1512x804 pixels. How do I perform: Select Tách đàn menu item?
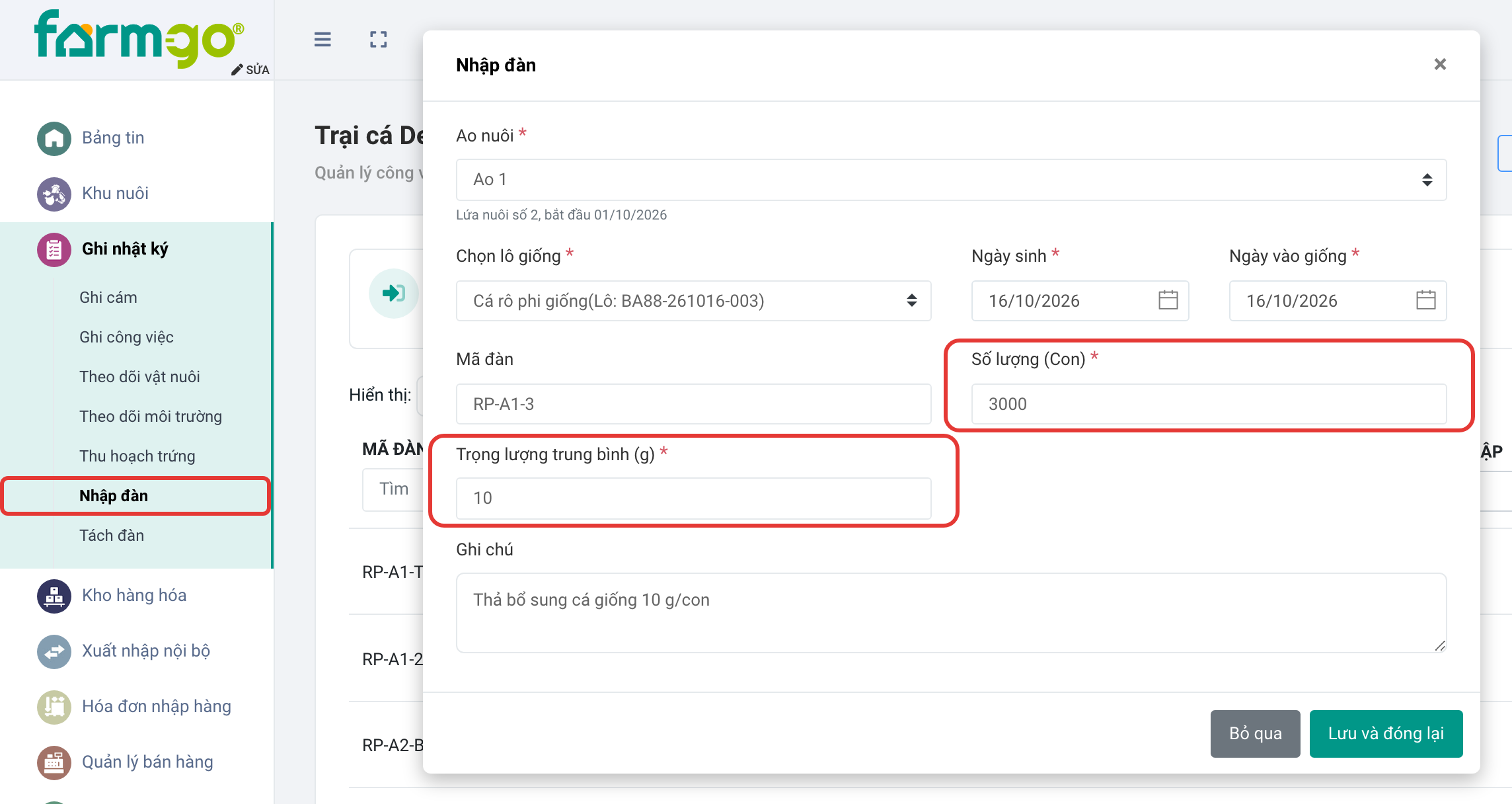(x=112, y=536)
